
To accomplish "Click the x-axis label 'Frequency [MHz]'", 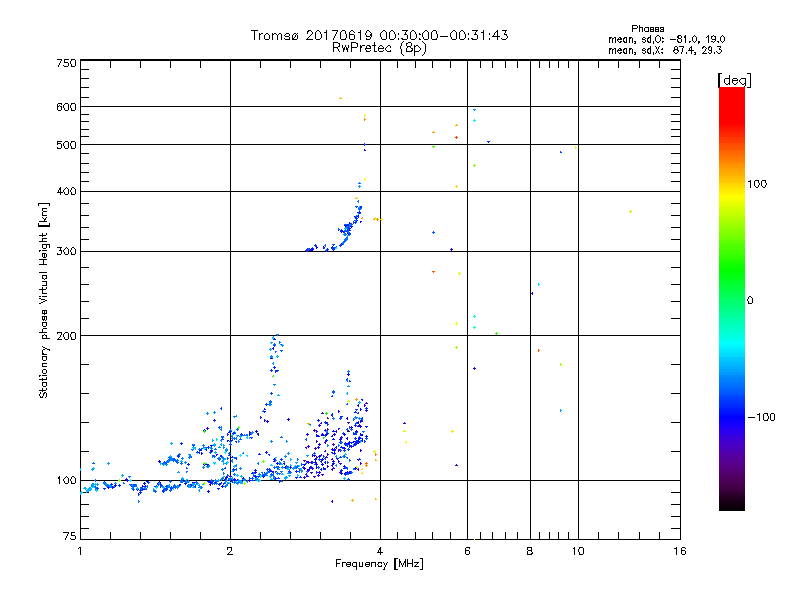I will tap(379, 564).
